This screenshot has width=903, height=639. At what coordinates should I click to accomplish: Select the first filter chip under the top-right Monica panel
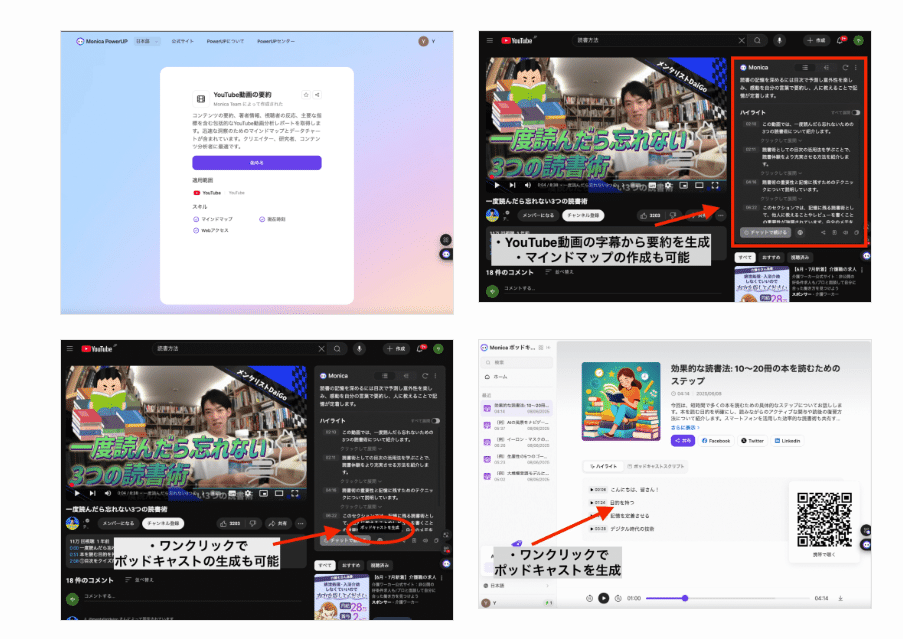(x=745, y=257)
